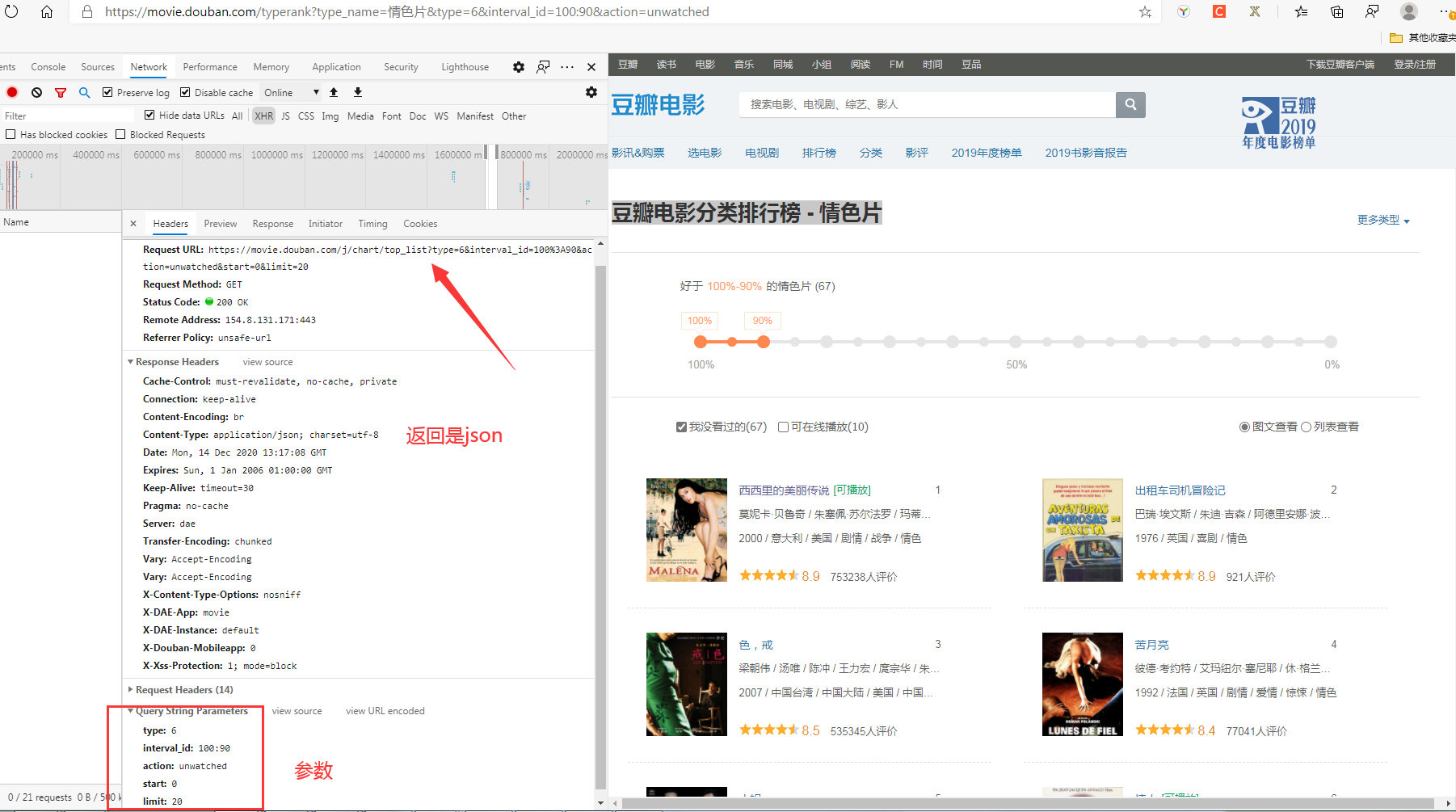Check 可在线播放(10) checkbox
The image size is (1456, 812).
[783, 427]
